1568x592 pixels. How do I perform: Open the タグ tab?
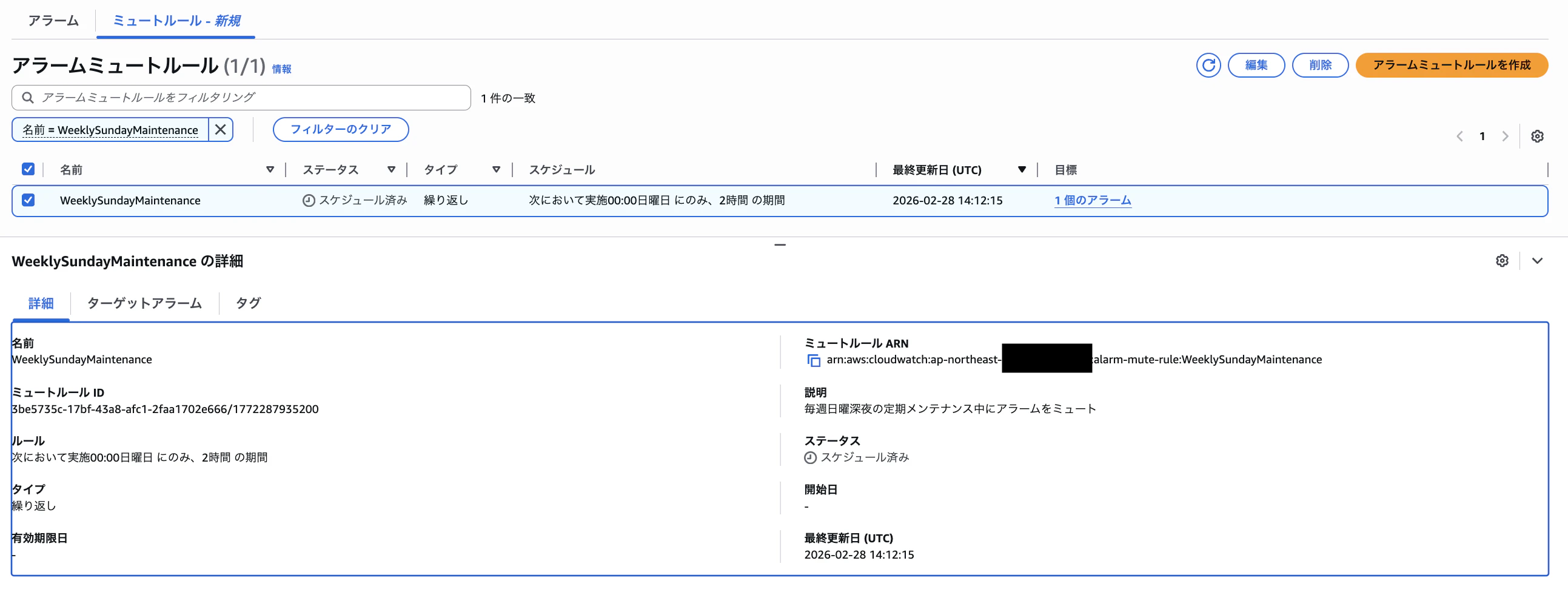click(249, 303)
